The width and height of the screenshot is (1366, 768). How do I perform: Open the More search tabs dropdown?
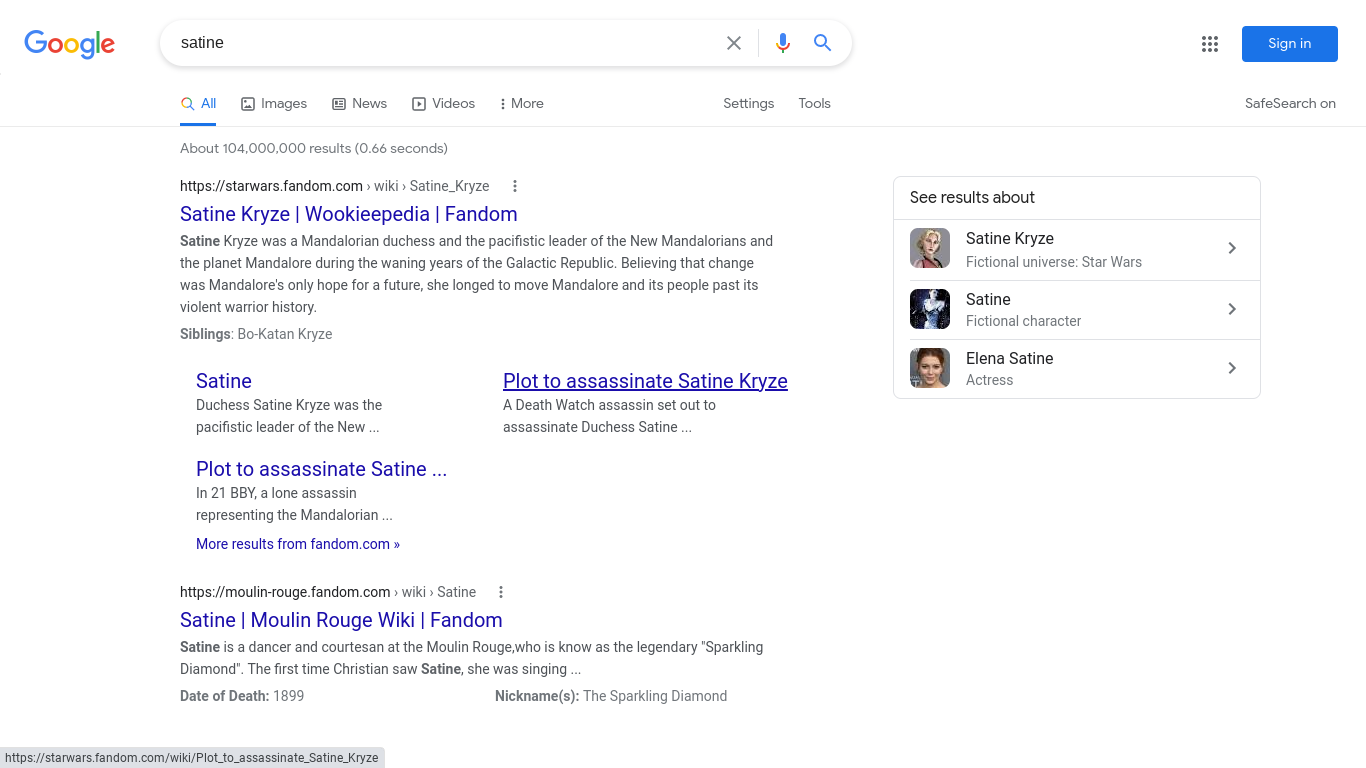point(521,104)
